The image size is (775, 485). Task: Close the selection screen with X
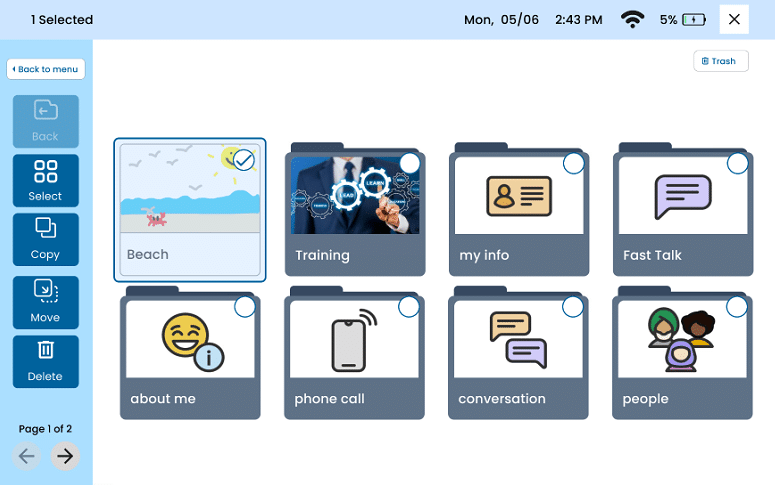click(734, 19)
